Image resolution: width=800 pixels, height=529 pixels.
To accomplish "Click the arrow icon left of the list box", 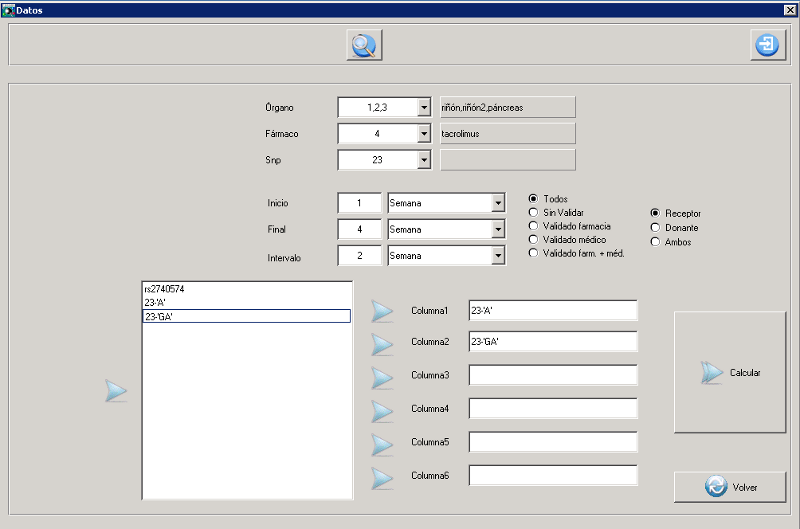I will [x=117, y=391].
